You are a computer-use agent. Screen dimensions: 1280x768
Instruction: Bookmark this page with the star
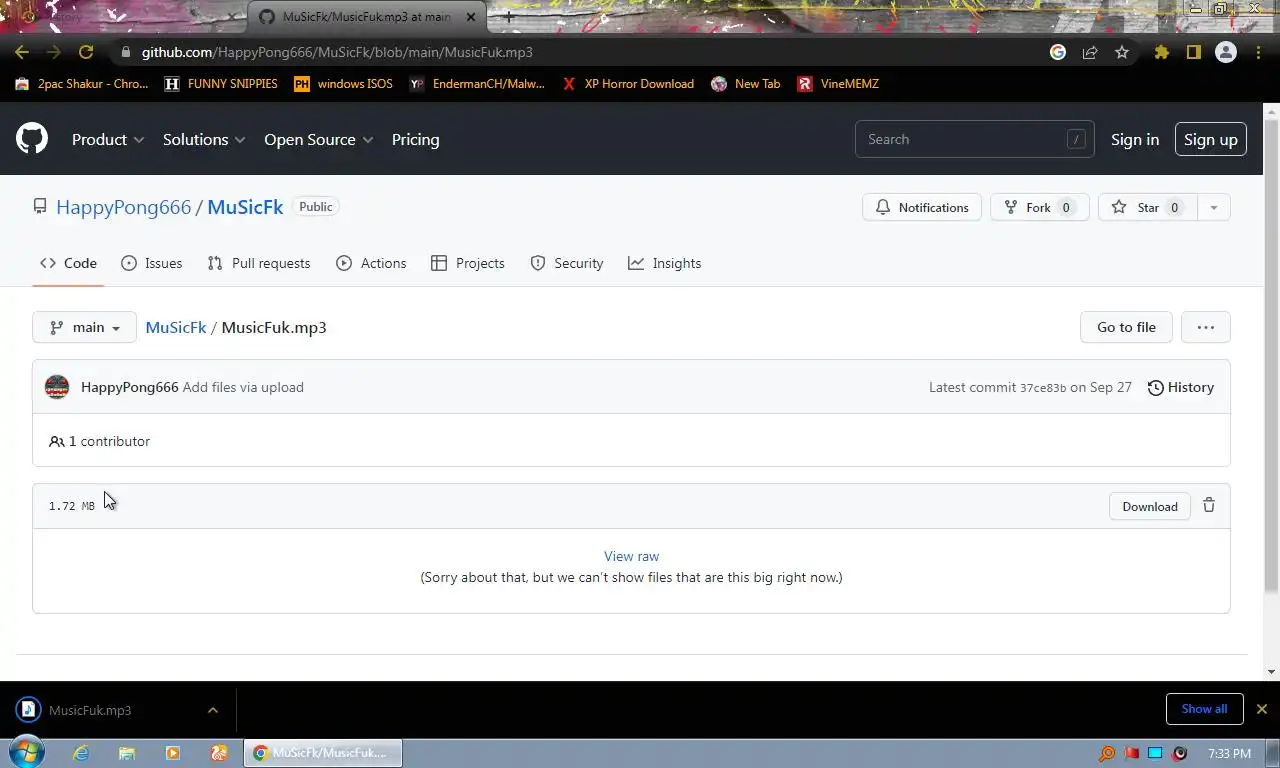pos(1122,52)
